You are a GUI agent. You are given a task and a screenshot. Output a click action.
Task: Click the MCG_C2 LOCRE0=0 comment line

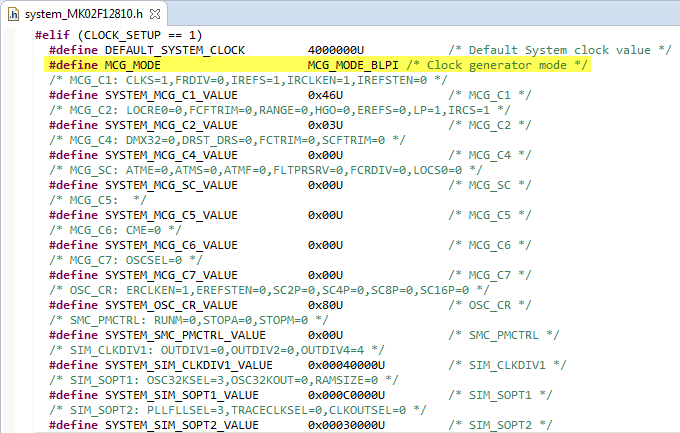(280, 110)
